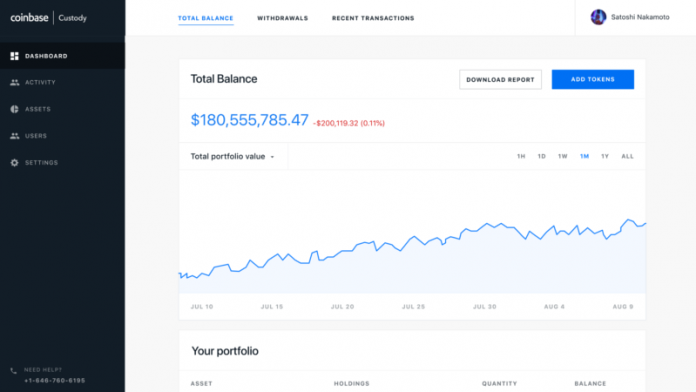
Task: Click the Holdings column header
Action: pos(352,384)
